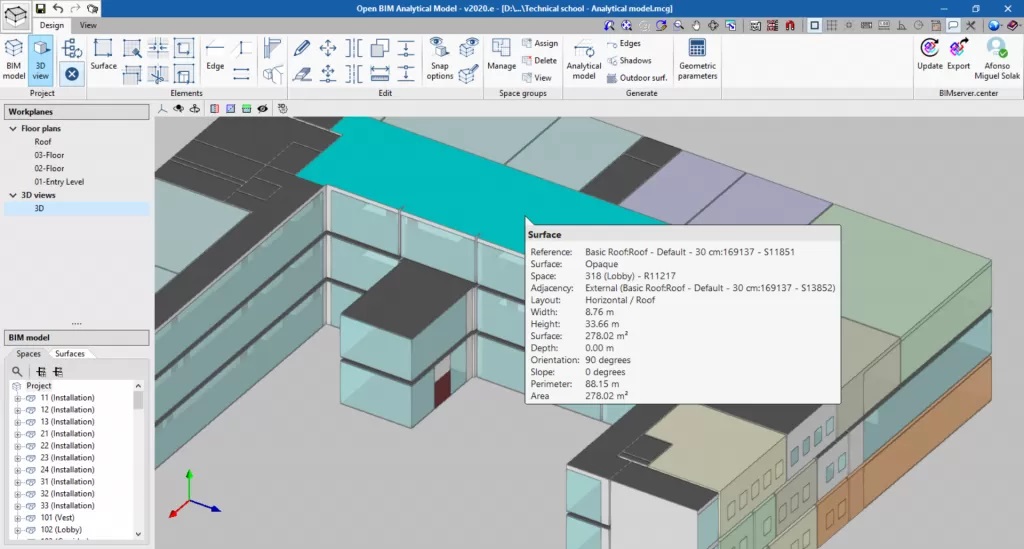Toggle the 3D view button
Viewport: 1024px width, 549px height.
pyautogui.click(x=41, y=56)
